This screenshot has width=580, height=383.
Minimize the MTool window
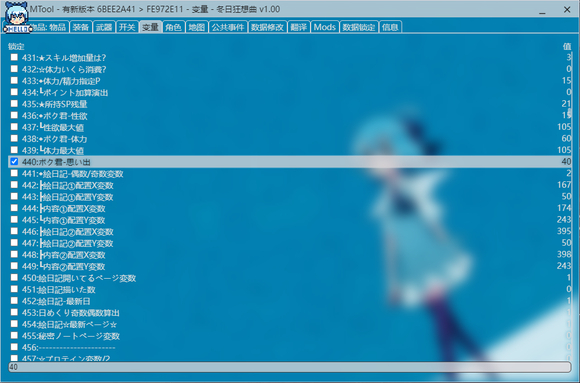point(542,10)
